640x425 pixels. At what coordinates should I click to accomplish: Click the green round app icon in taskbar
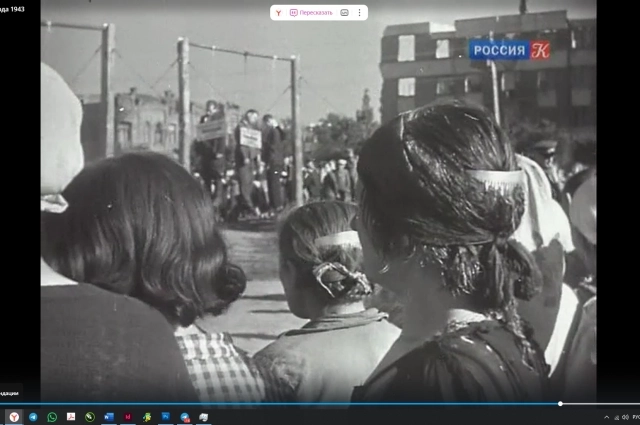90,417
